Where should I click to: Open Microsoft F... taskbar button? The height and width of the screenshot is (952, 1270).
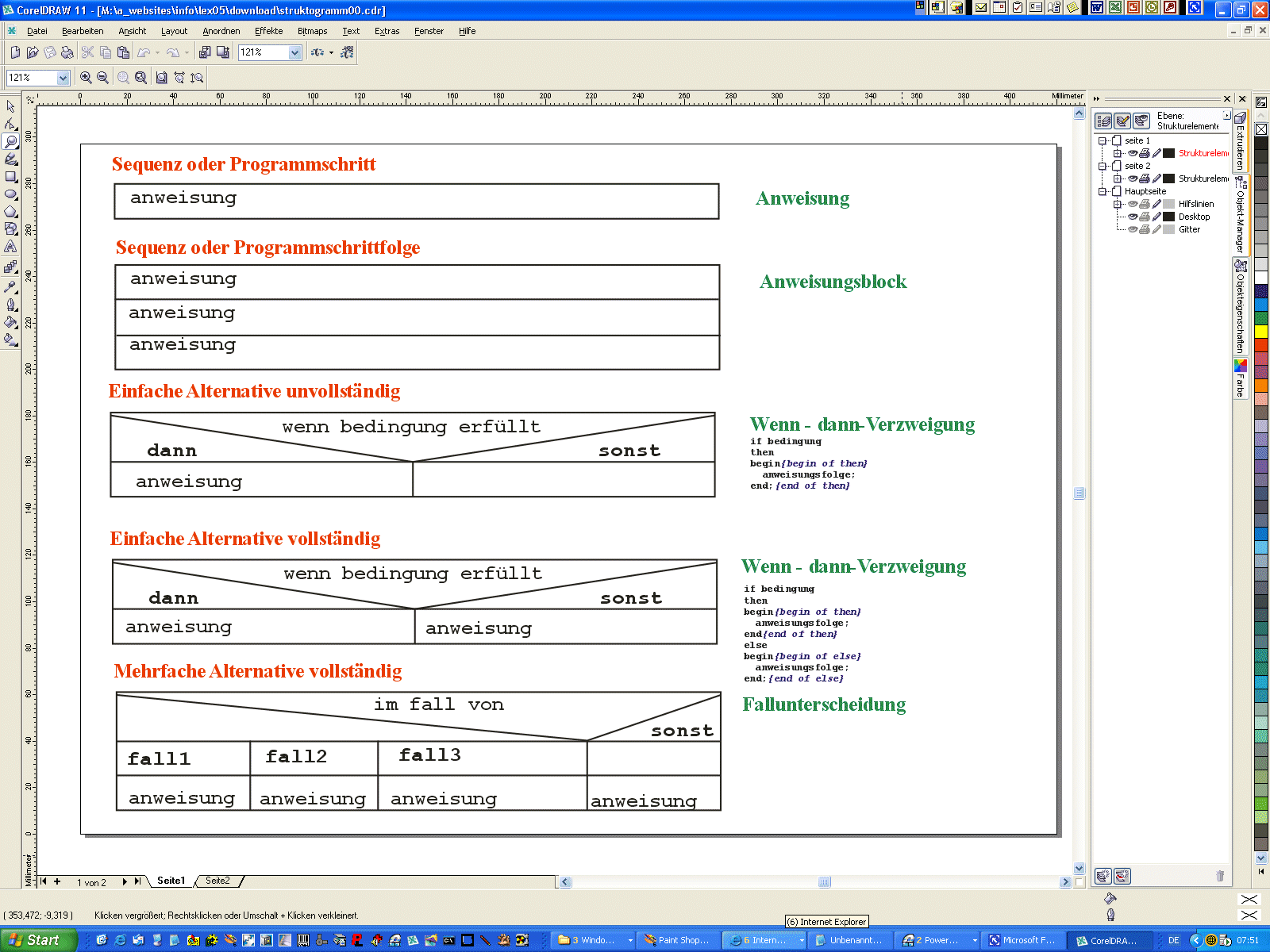point(1022,940)
